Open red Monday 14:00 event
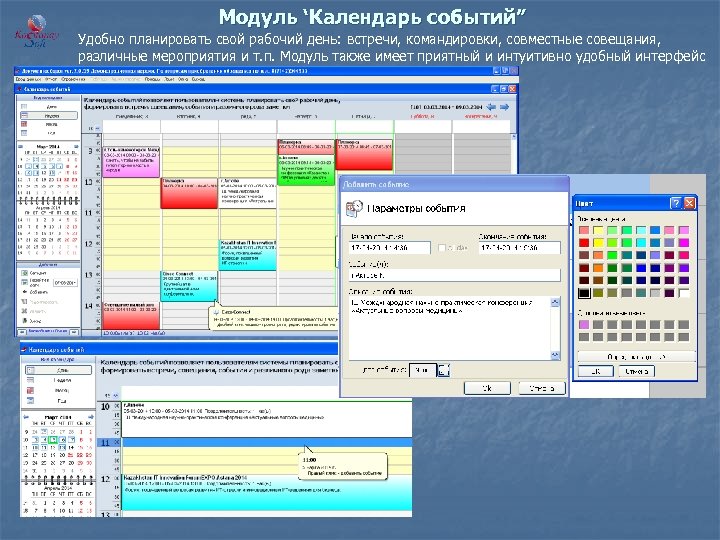Viewport: 720px width, 540px height. [x=131, y=315]
